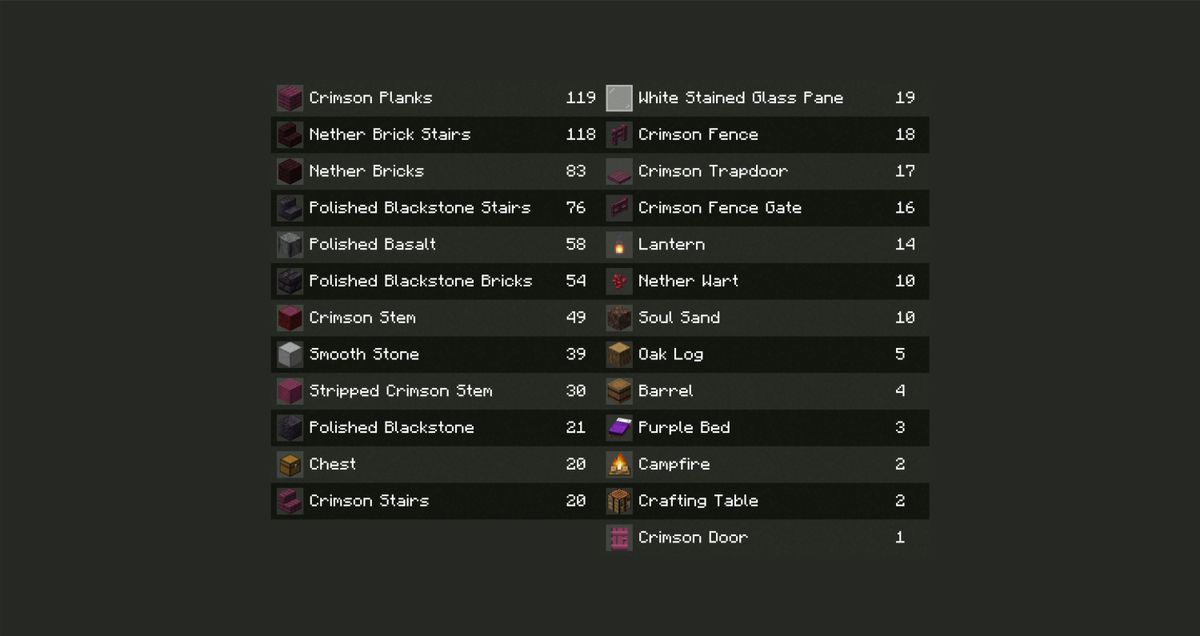Click the Lantern item icon
Screen dimensions: 1200x636
tap(619, 245)
